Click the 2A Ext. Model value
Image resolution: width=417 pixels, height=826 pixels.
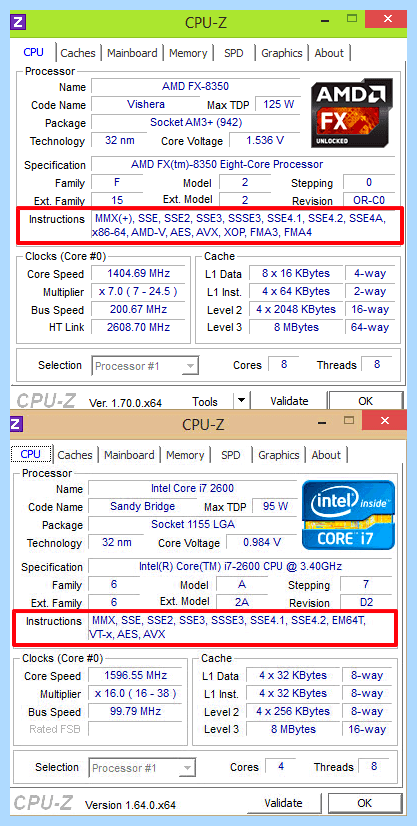242,601
